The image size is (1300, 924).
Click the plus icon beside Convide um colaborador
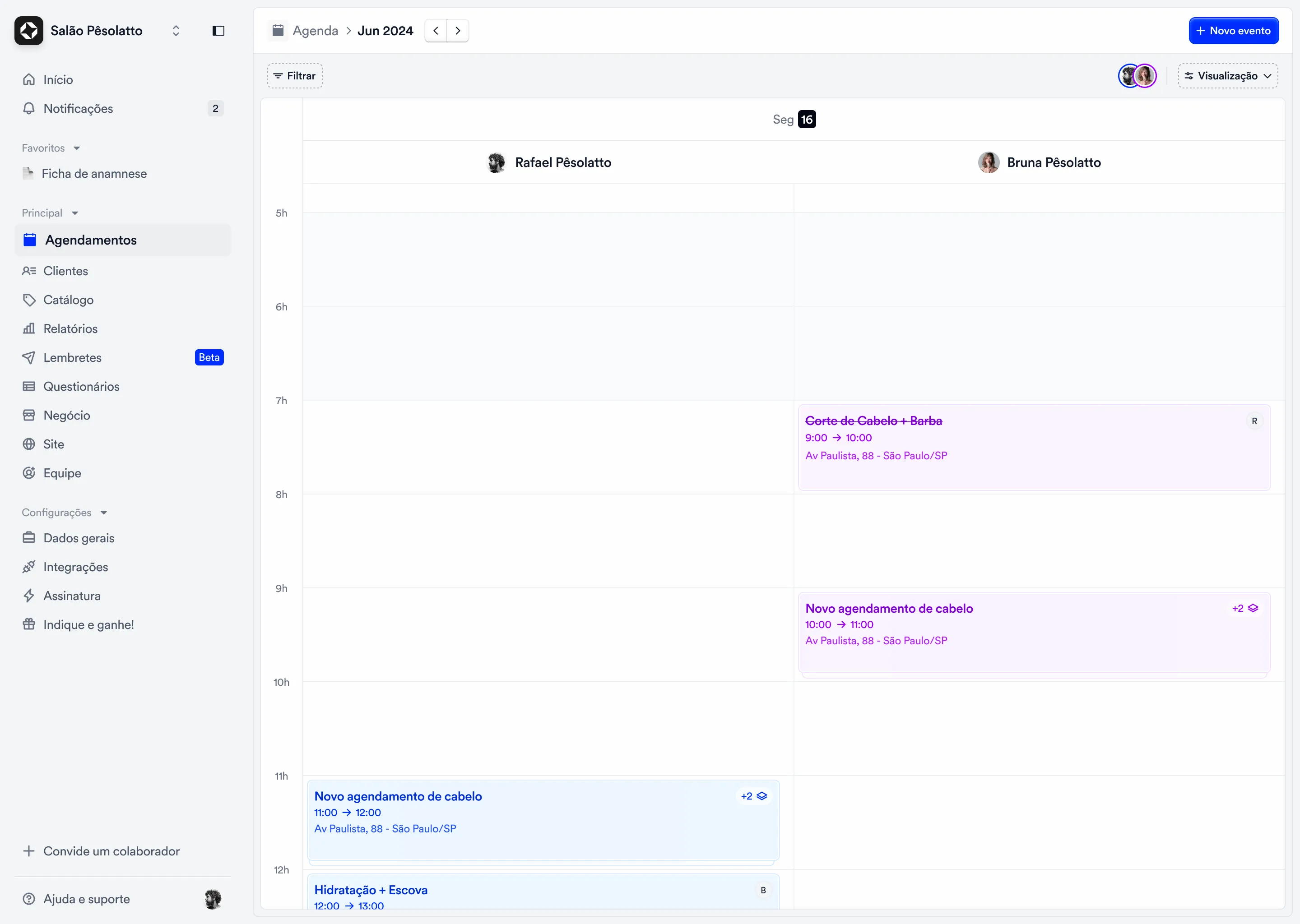(x=29, y=851)
